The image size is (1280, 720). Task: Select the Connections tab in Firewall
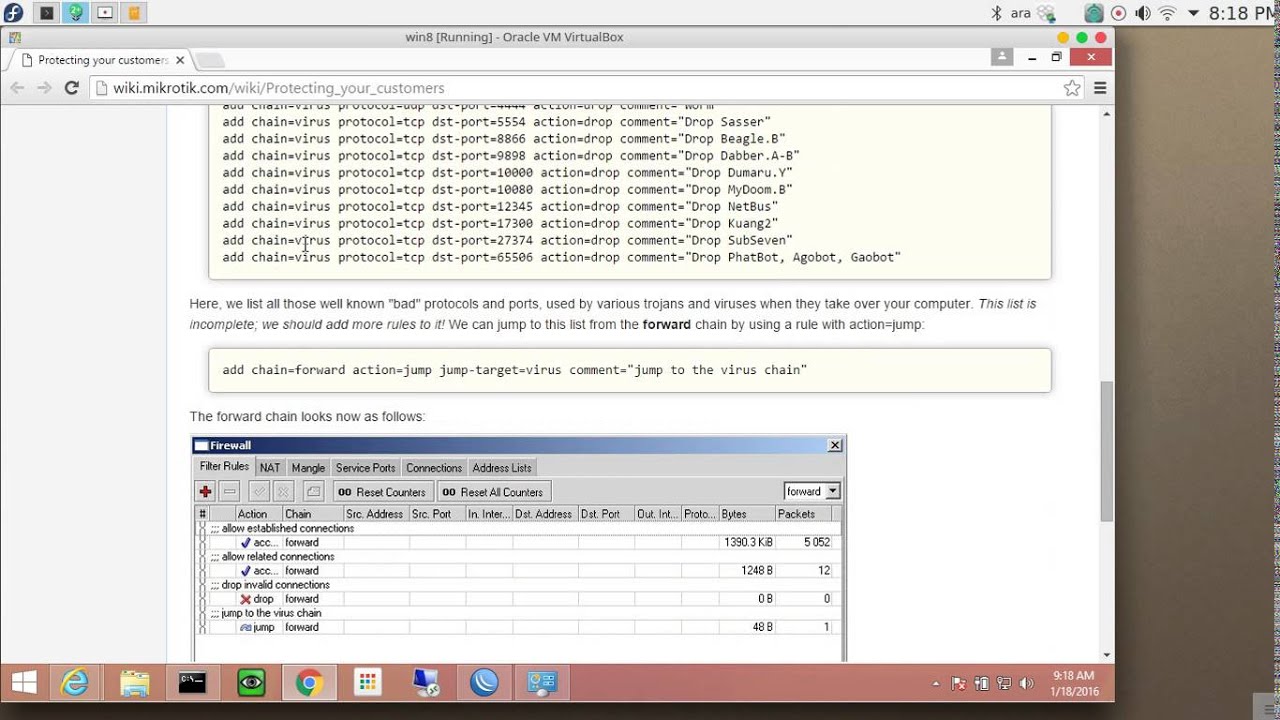[434, 467]
